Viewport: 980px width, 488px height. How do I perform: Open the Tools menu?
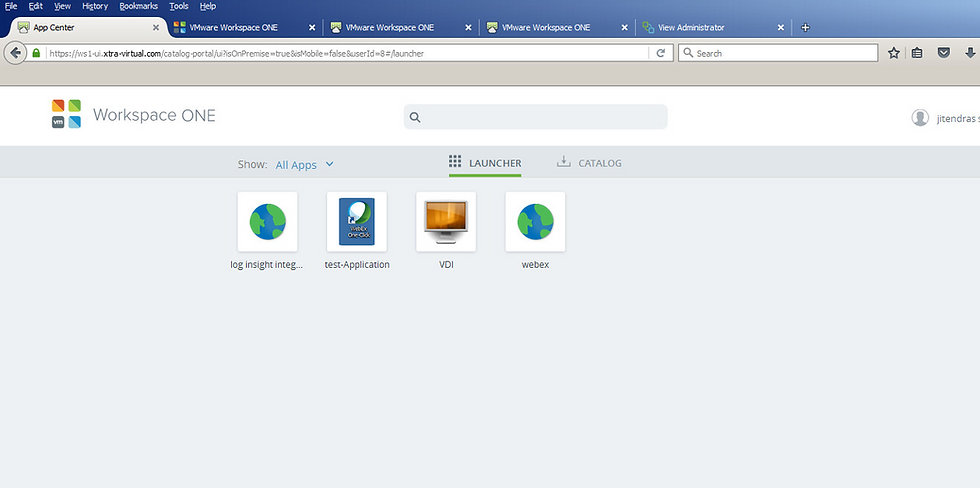(x=179, y=6)
